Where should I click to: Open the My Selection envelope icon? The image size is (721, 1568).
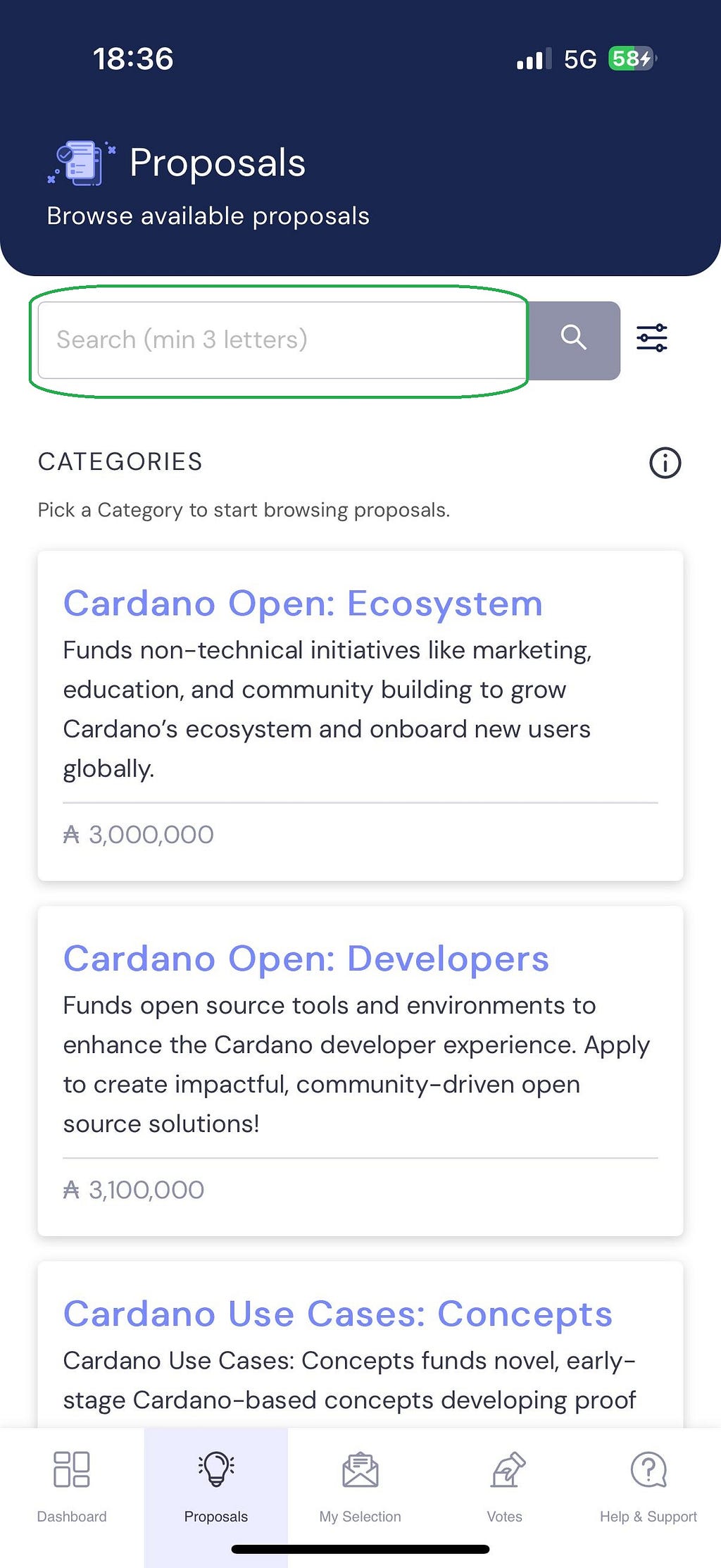360,1469
